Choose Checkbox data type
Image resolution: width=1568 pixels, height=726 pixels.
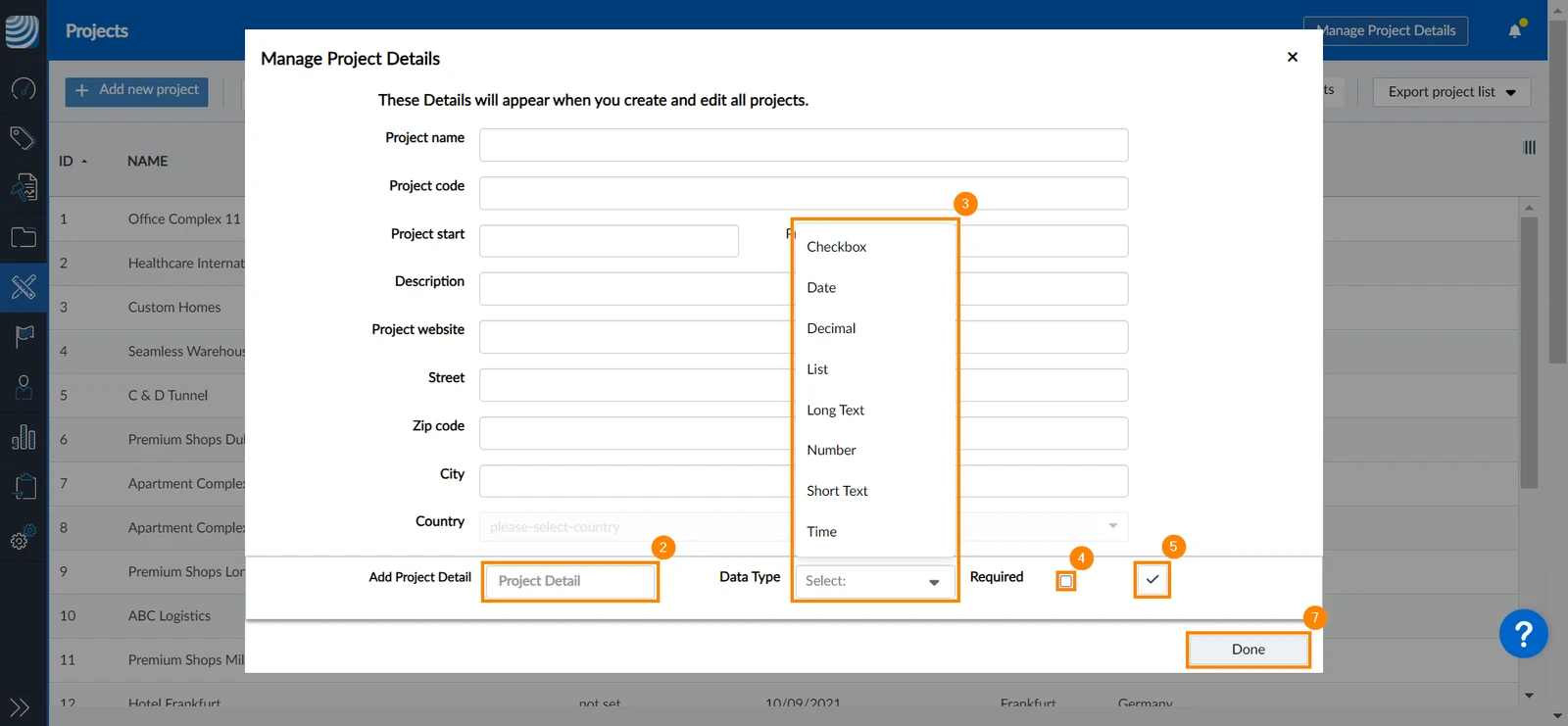click(x=874, y=247)
